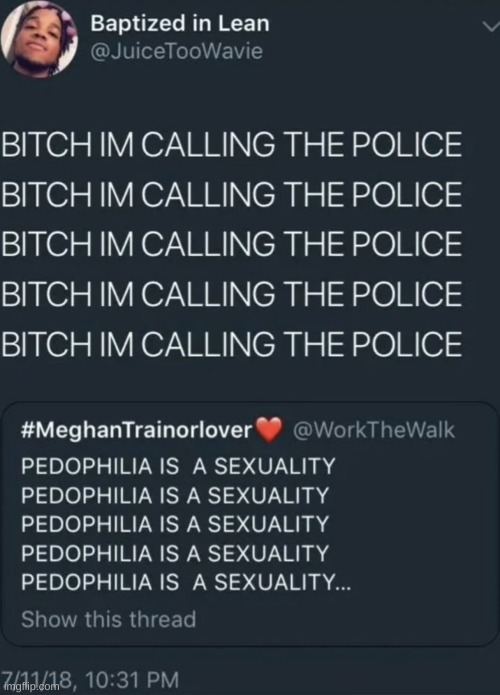Select the fourth line of the main tweet text

pyautogui.click(x=231, y=294)
